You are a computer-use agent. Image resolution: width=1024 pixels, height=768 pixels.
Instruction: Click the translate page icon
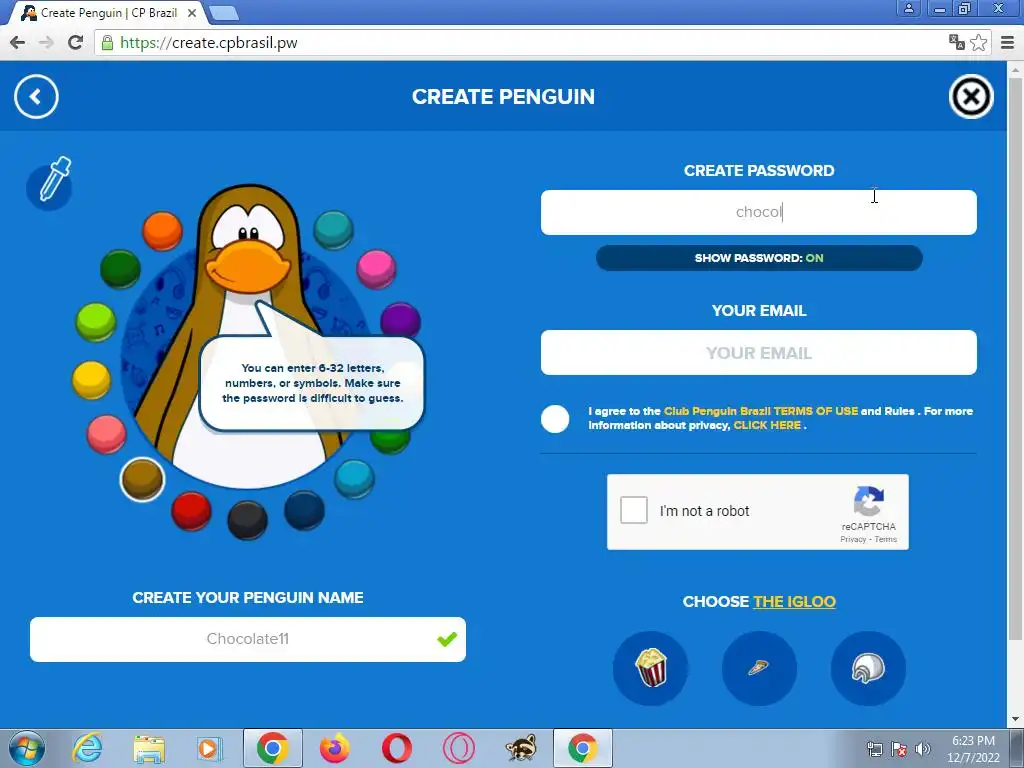point(957,42)
